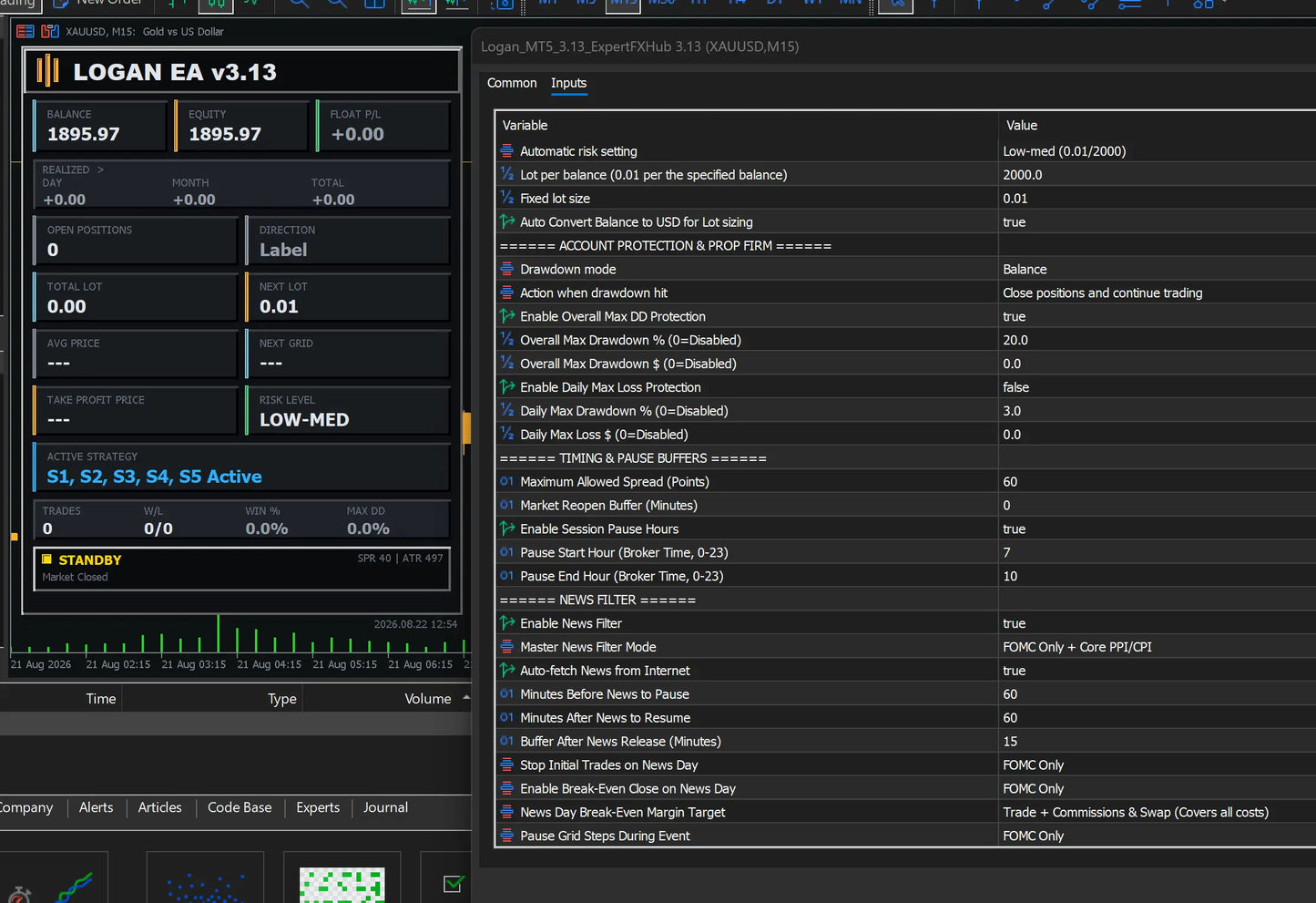Image resolution: width=1316 pixels, height=903 pixels.
Task: Click the red list icon in XAUUSD chart title
Action: point(26,31)
